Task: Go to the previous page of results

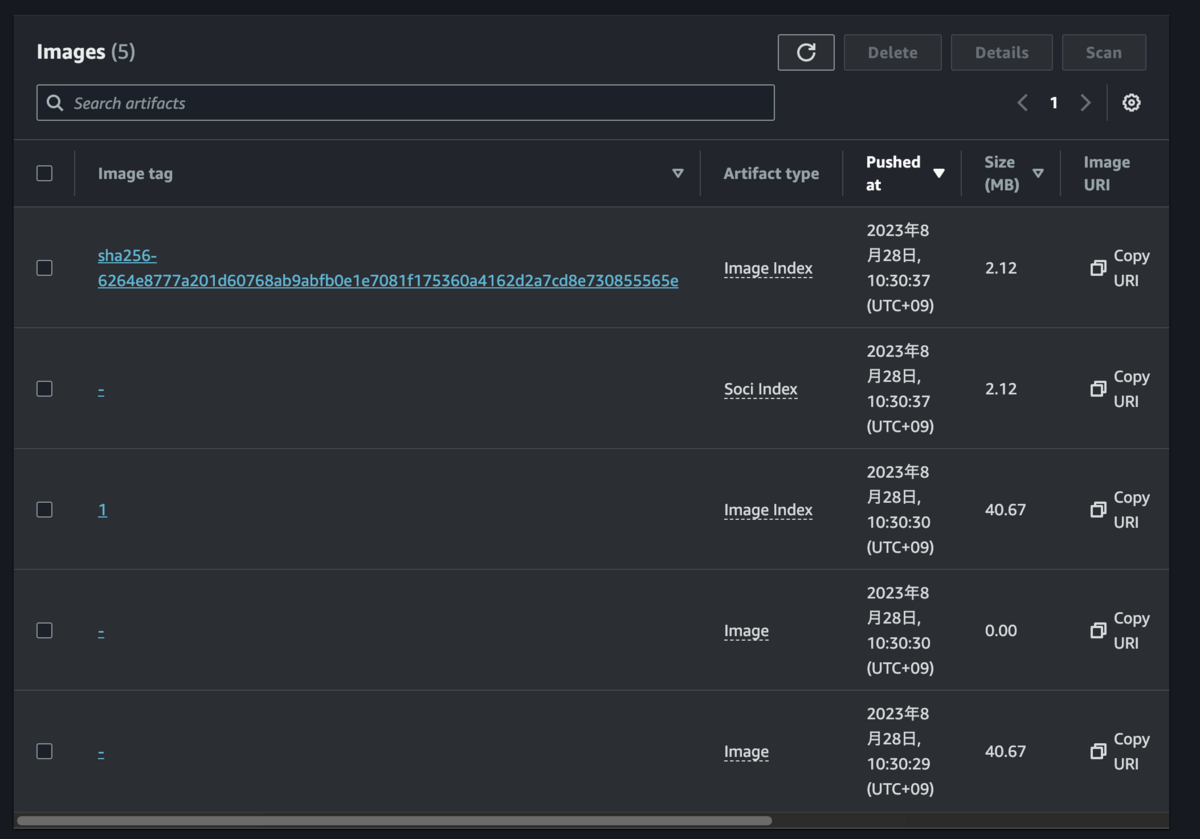Action: pyautogui.click(x=1022, y=102)
